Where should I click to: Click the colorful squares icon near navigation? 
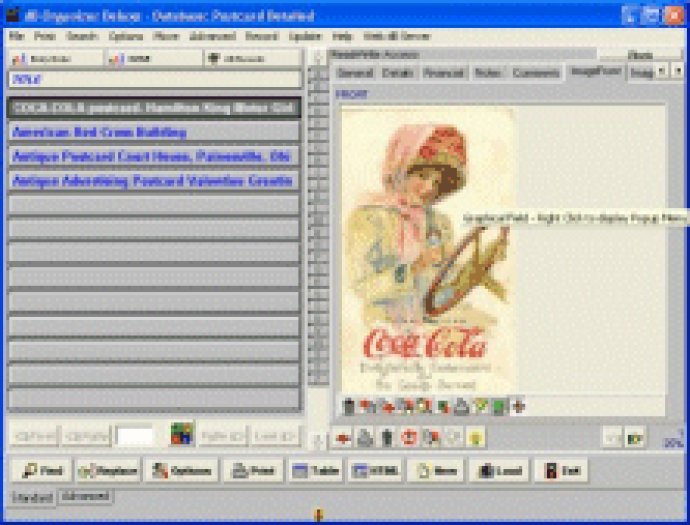182,434
